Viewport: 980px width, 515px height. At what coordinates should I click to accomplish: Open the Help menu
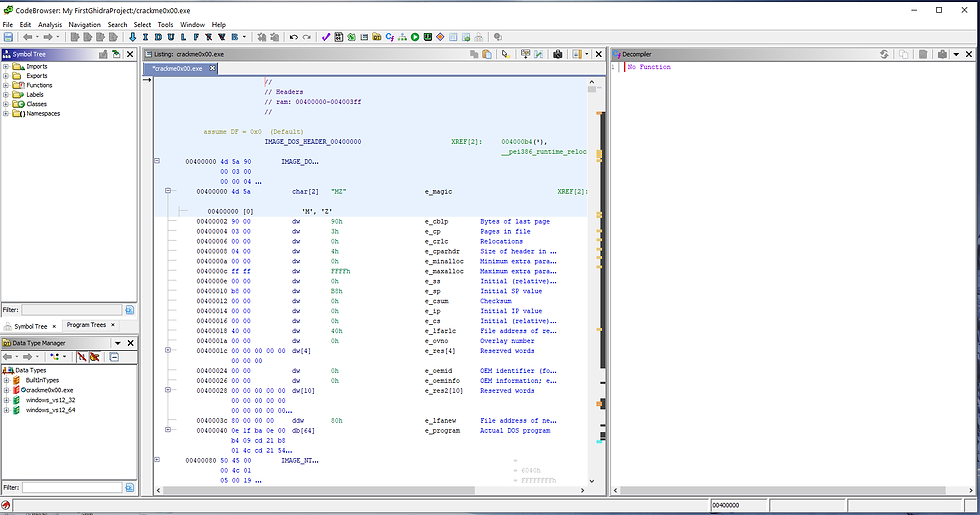(x=219, y=24)
